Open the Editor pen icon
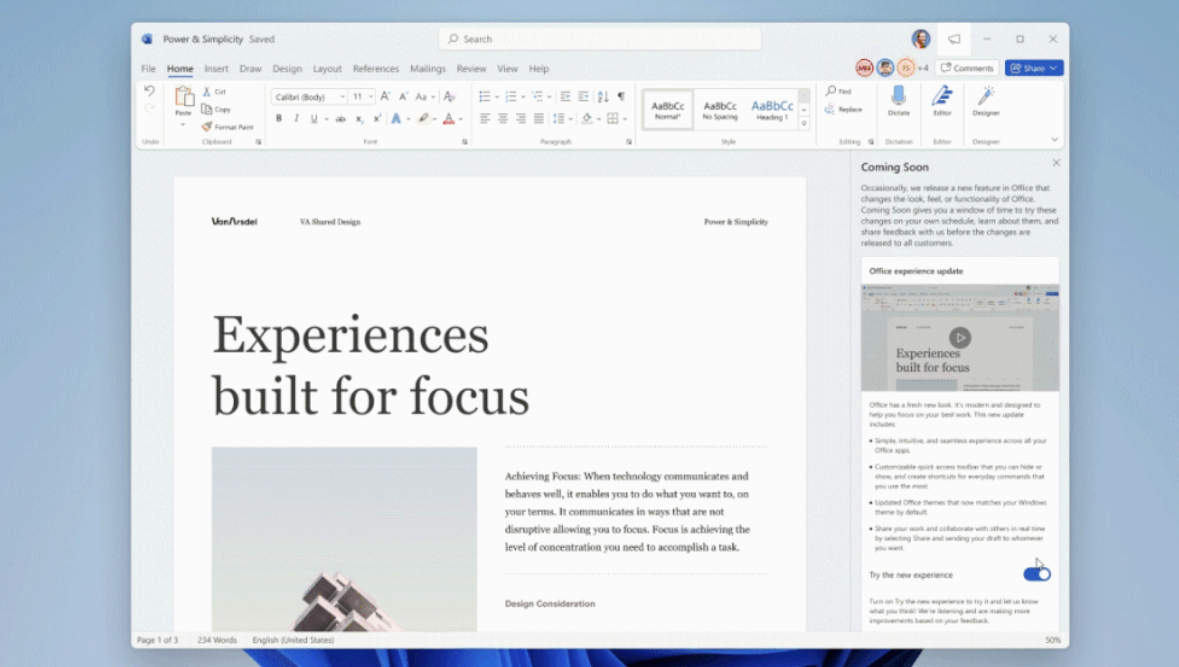The width and height of the screenshot is (1179, 667). coord(942,96)
